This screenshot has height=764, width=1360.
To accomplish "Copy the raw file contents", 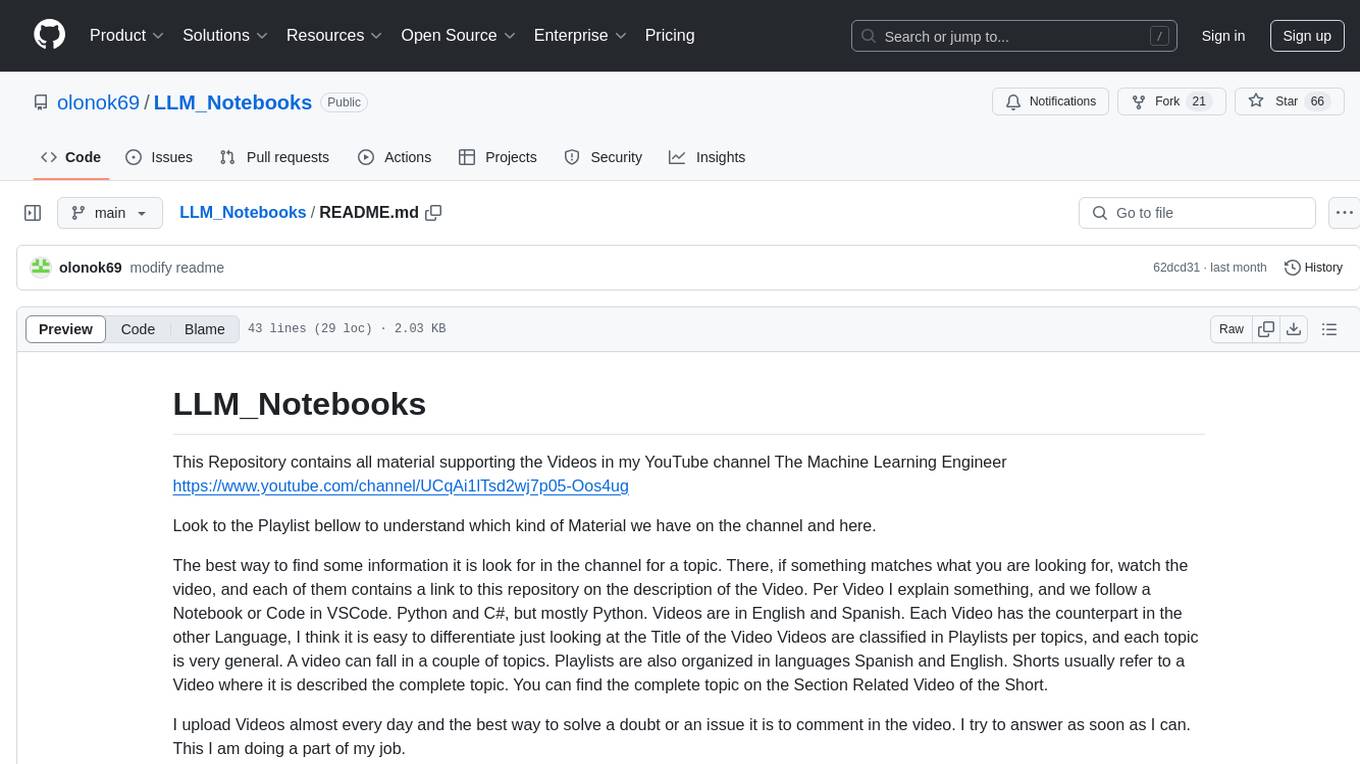I will click(1266, 329).
